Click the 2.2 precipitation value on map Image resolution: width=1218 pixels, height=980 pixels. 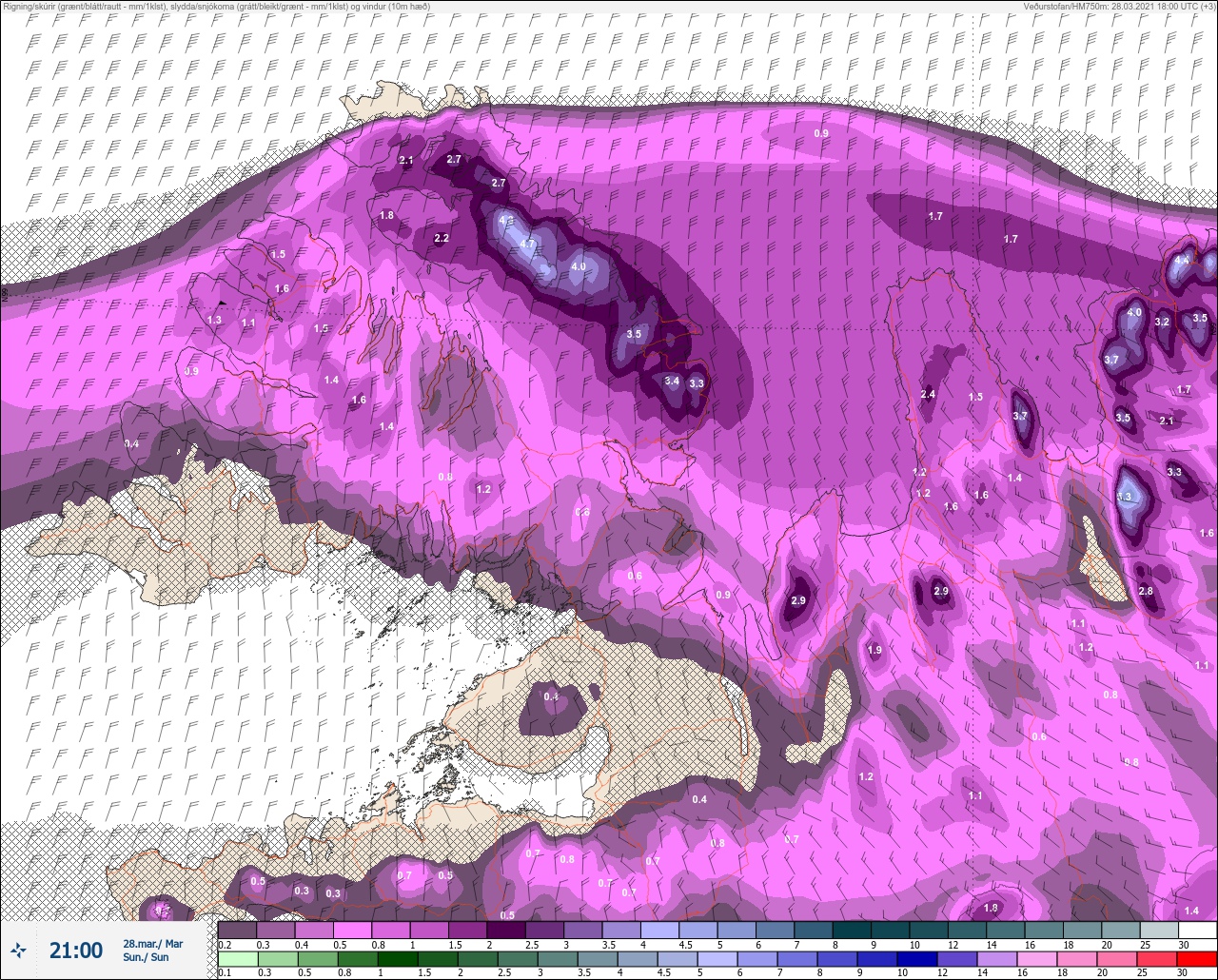(x=442, y=239)
